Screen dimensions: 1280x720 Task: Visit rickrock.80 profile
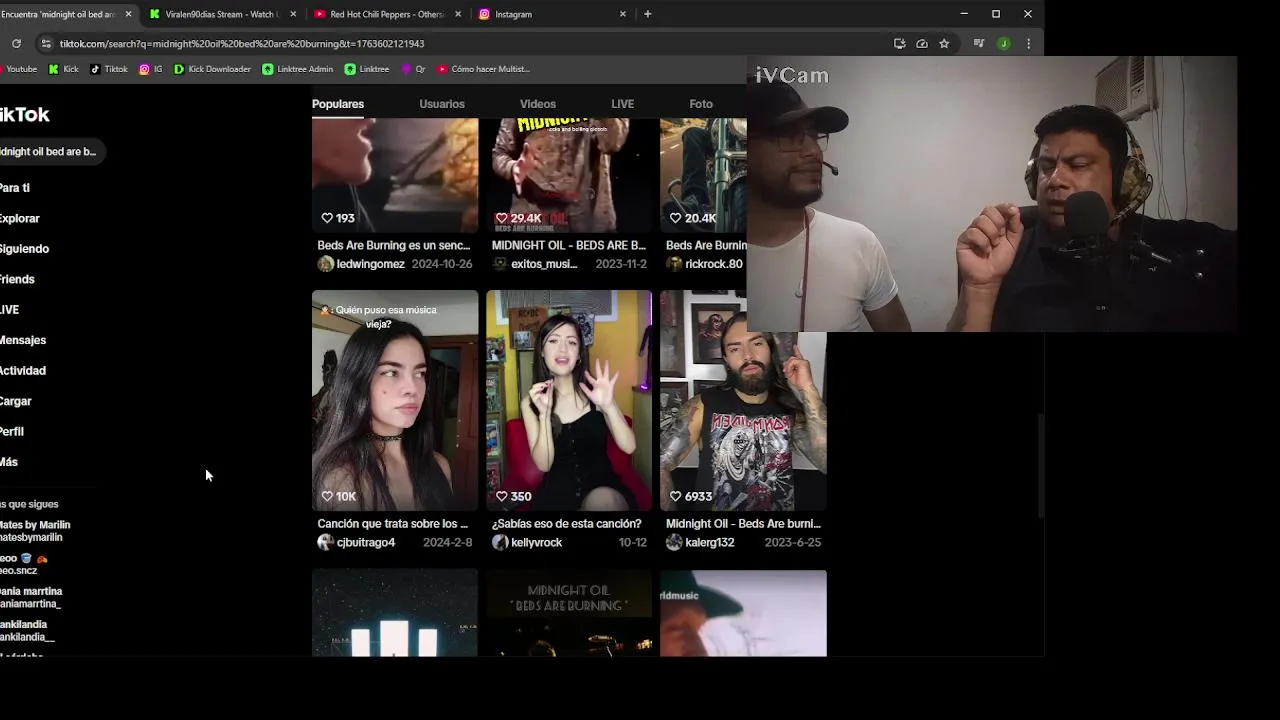[x=714, y=264]
